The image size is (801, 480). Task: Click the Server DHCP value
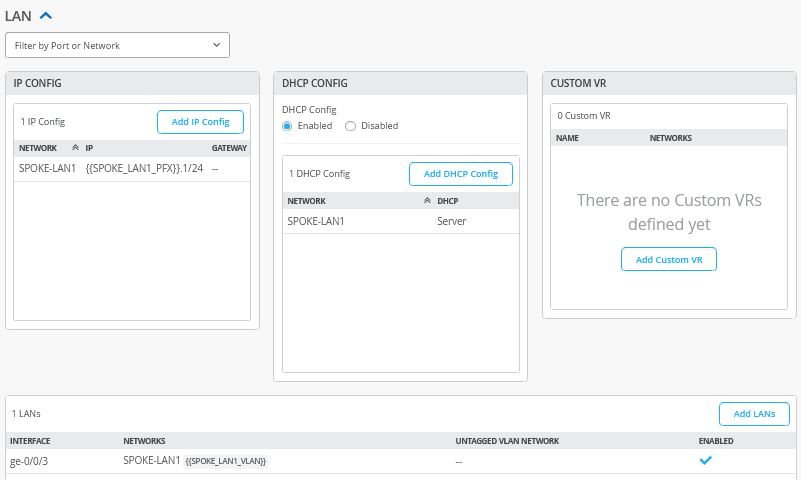(452, 221)
